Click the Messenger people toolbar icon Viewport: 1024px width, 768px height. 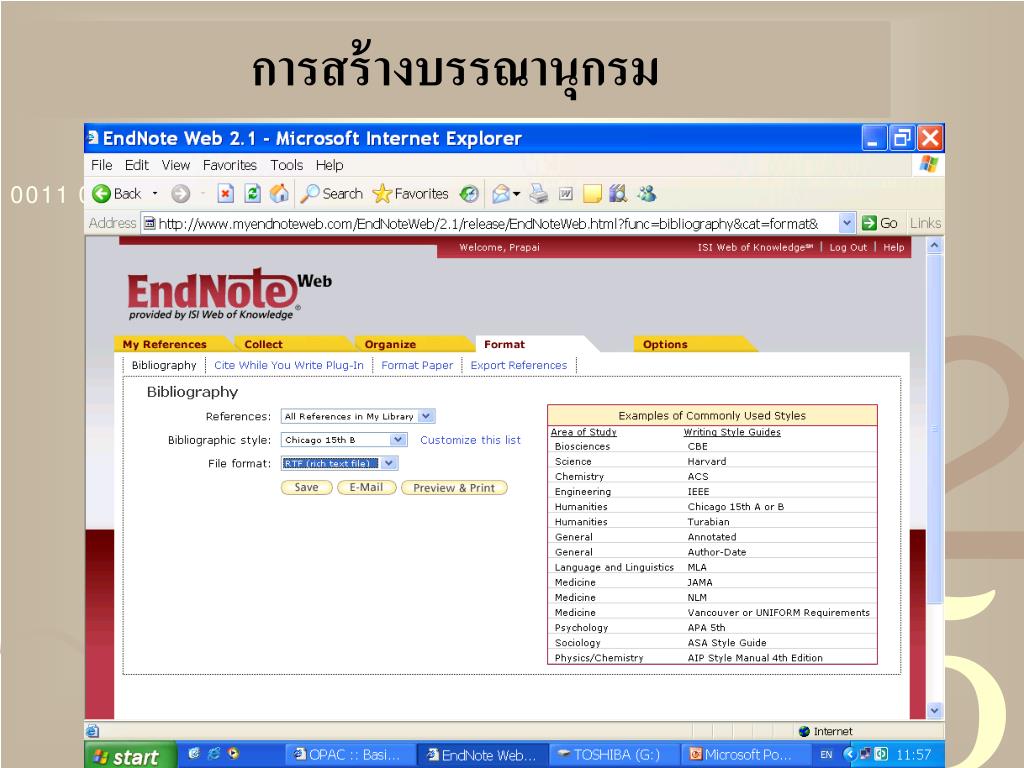click(647, 194)
